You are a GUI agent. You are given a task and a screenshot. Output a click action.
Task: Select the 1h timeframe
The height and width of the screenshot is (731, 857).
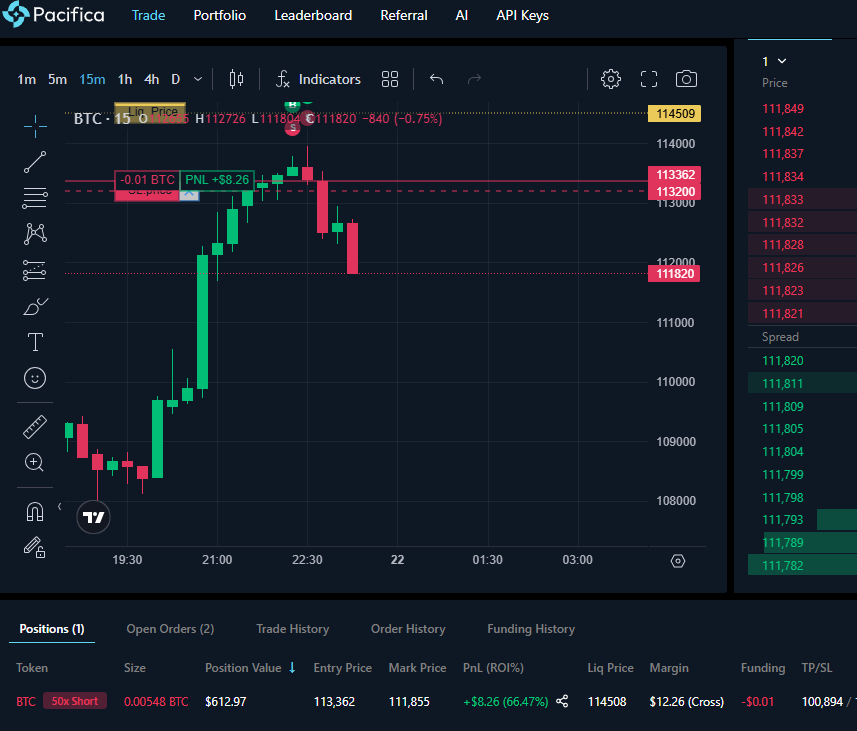pyautogui.click(x=125, y=79)
